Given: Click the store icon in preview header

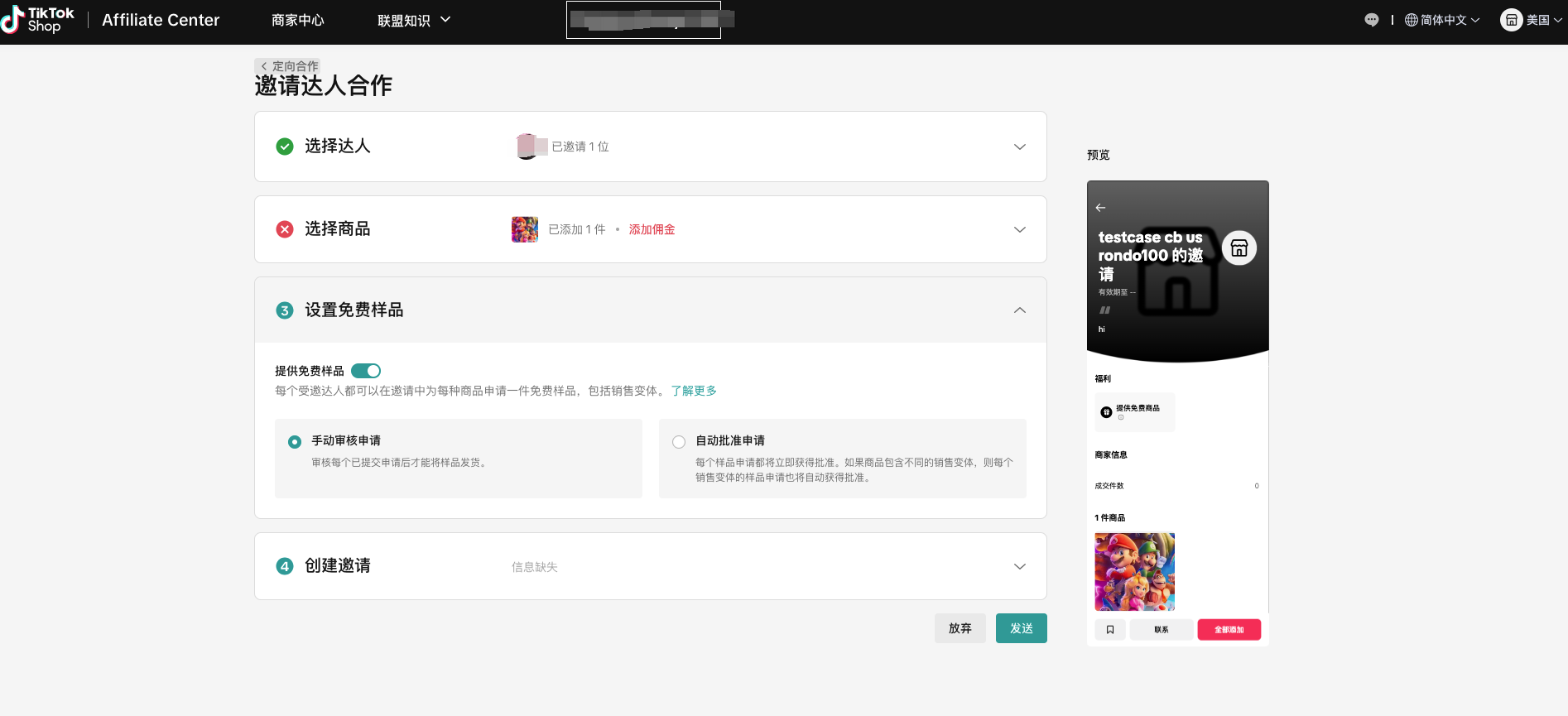Looking at the screenshot, I should point(1239,248).
